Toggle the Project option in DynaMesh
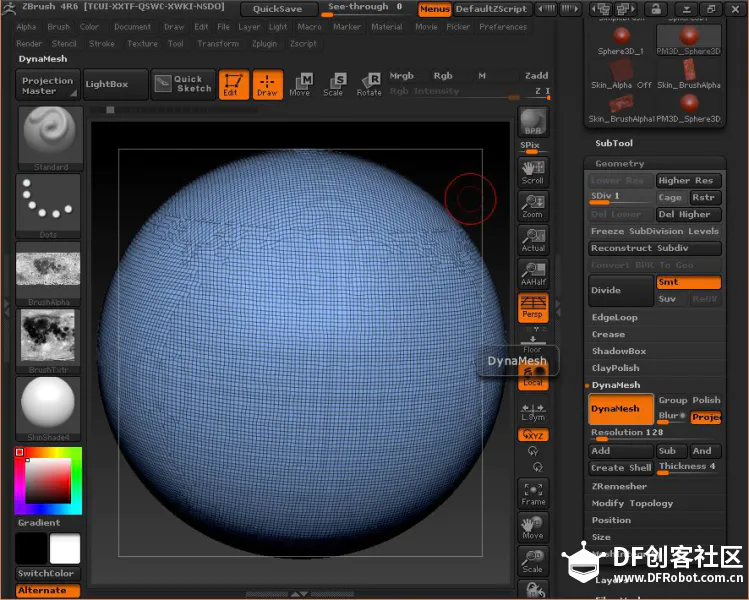Screen dimensions: 749x600 click(x=706, y=418)
